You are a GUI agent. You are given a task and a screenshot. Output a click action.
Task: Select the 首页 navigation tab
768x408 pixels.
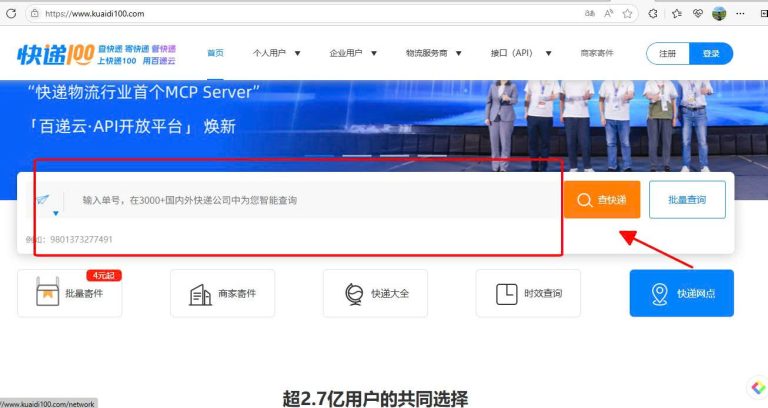tap(215, 54)
